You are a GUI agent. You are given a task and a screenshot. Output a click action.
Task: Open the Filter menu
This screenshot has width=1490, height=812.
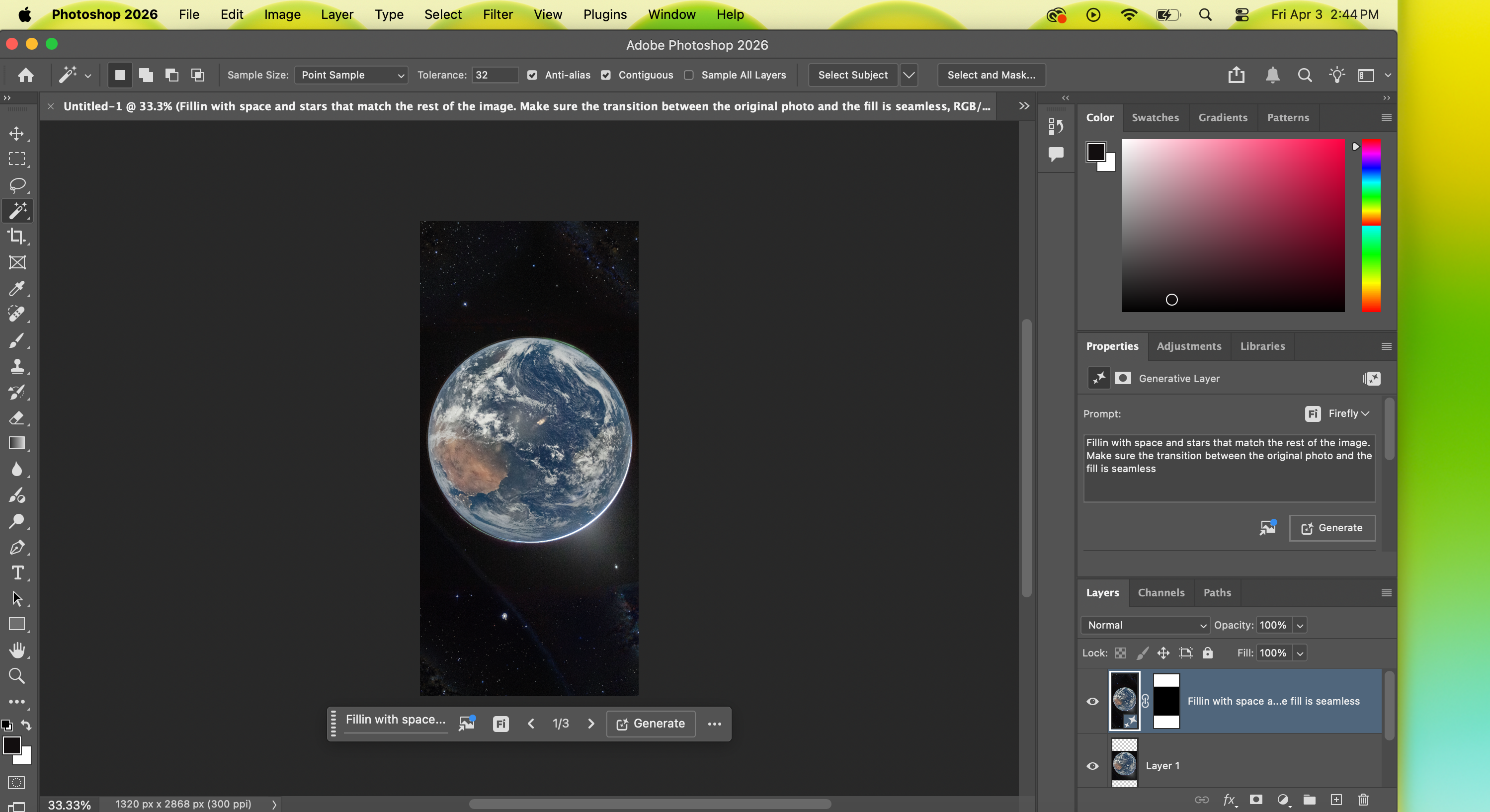pos(497,14)
